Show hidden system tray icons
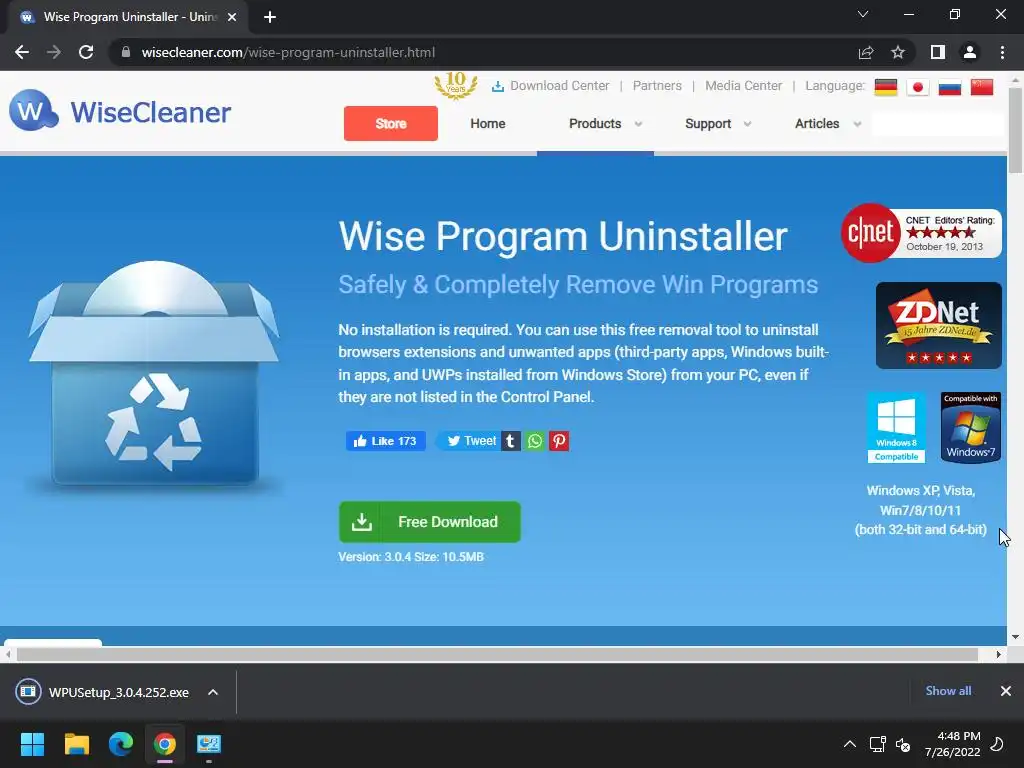This screenshot has height=768, width=1024. (850, 744)
